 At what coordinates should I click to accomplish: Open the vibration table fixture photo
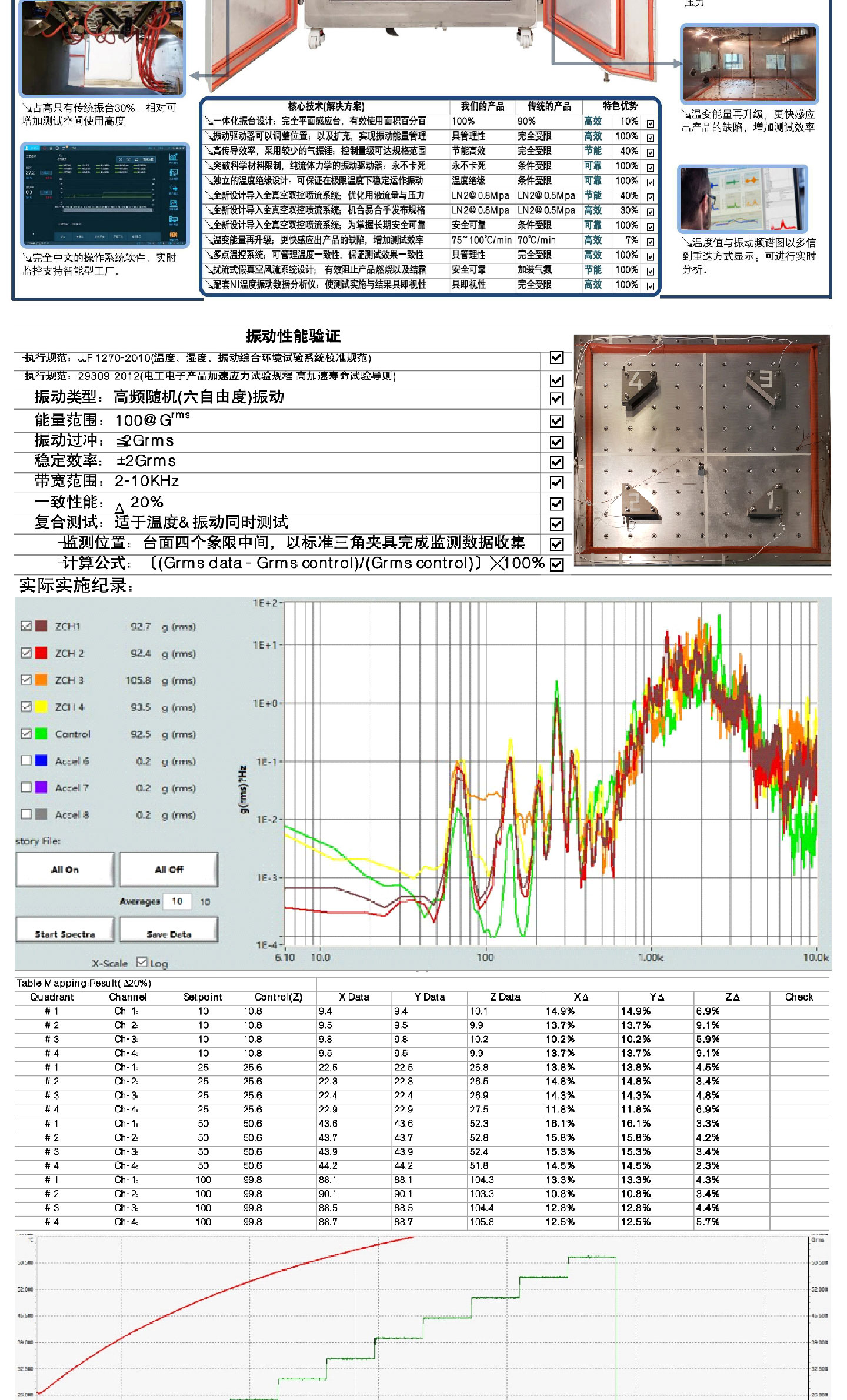702,450
